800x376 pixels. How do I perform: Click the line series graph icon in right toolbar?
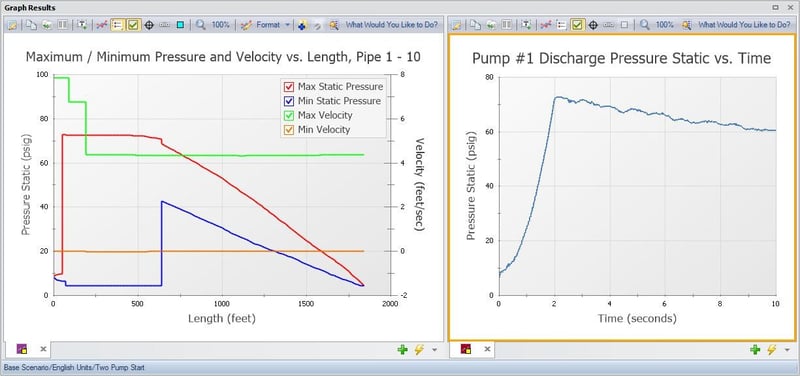(x=546, y=24)
